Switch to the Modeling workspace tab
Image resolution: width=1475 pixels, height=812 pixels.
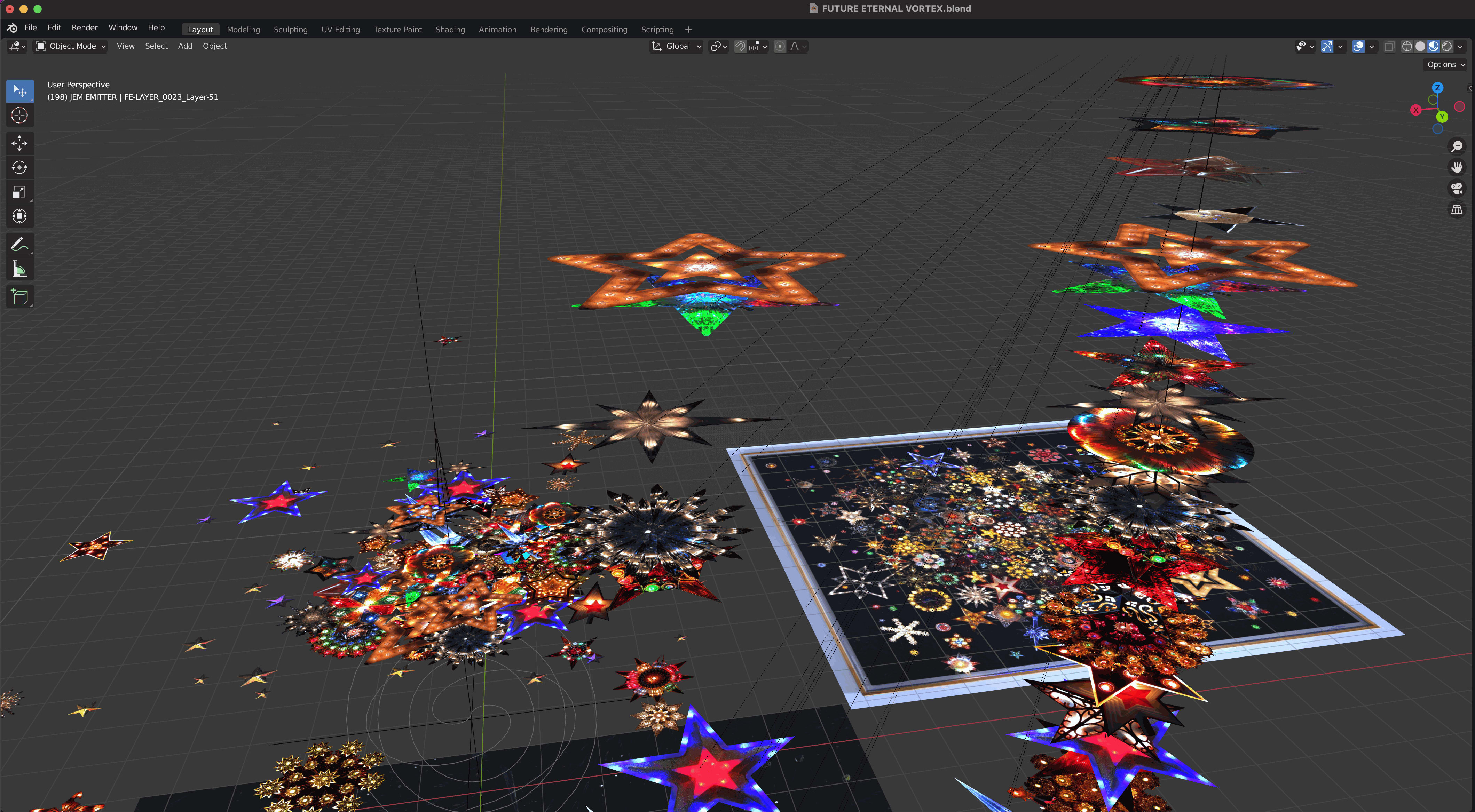click(x=243, y=30)
